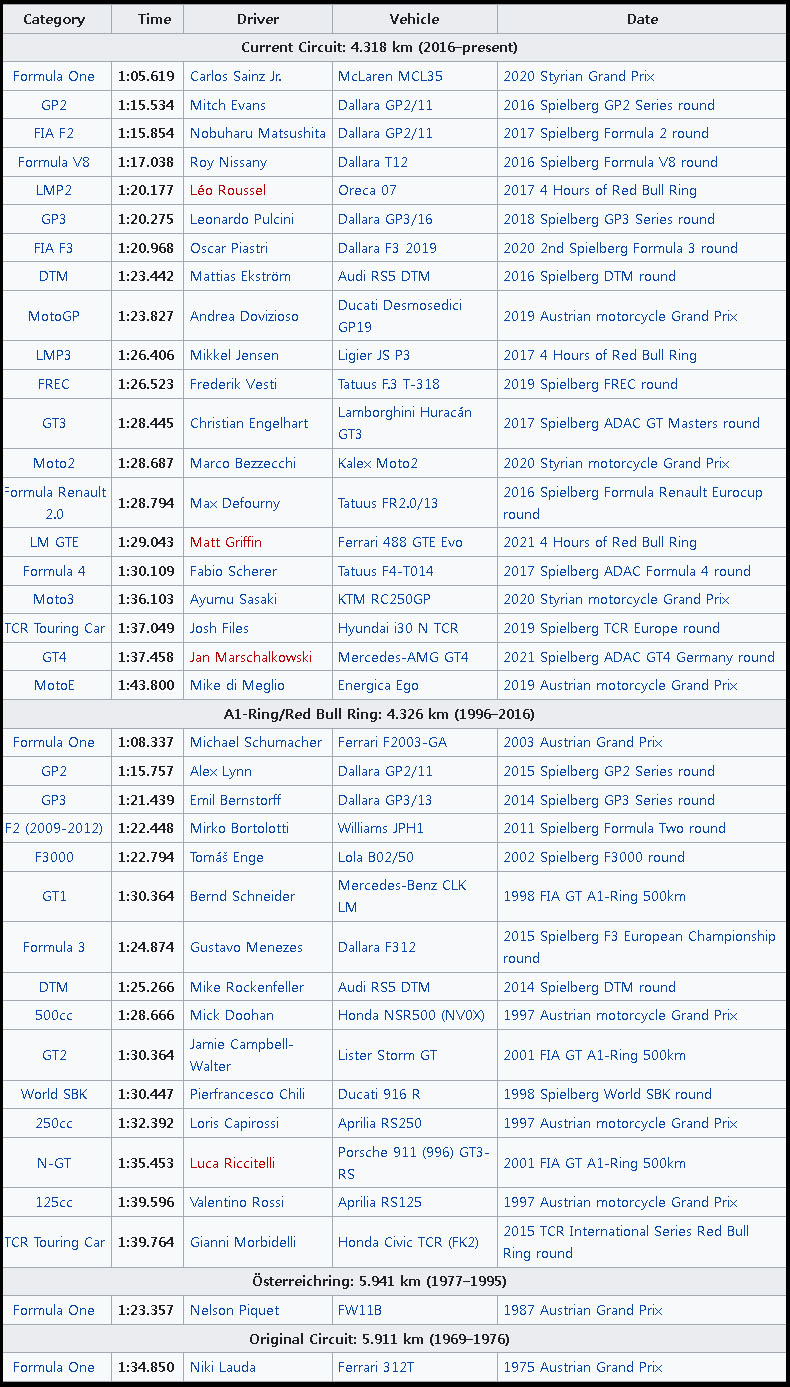This screenshot has height=1387, width=790.
Task: Open the Oscar Piastri link
Action: click(229, 248)
